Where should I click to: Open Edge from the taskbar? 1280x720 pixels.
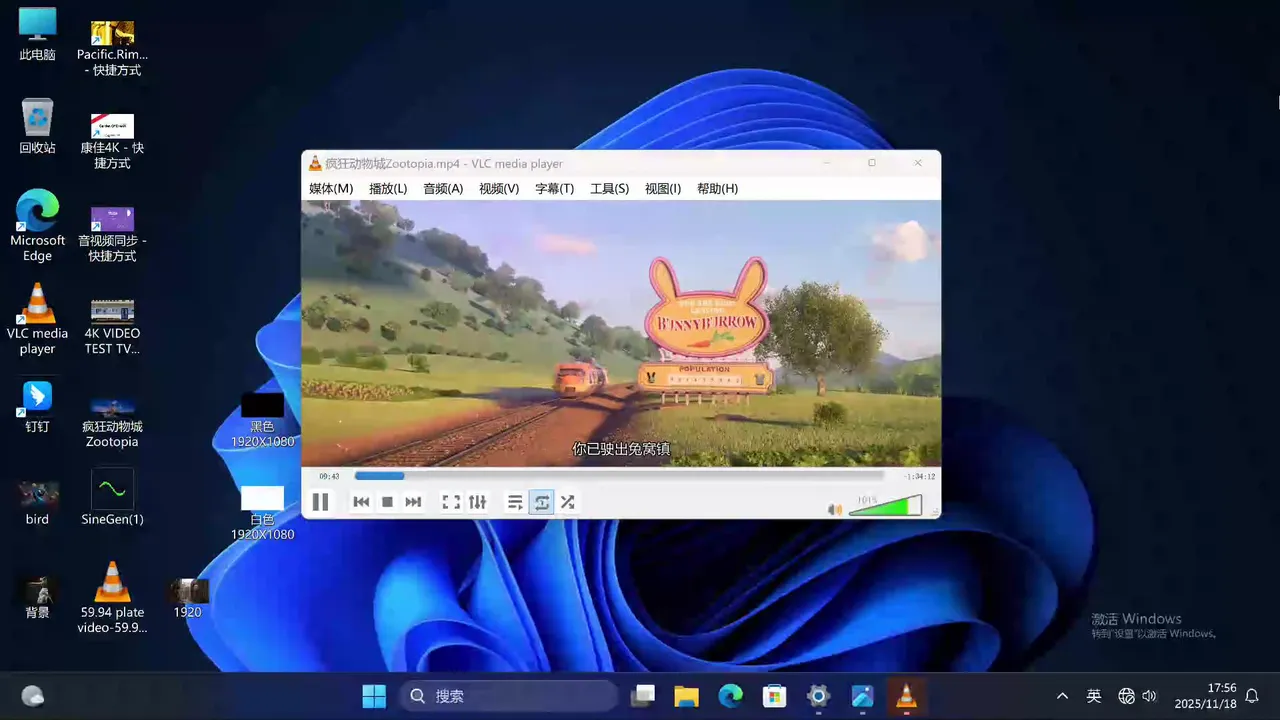[x=731, y=696]
